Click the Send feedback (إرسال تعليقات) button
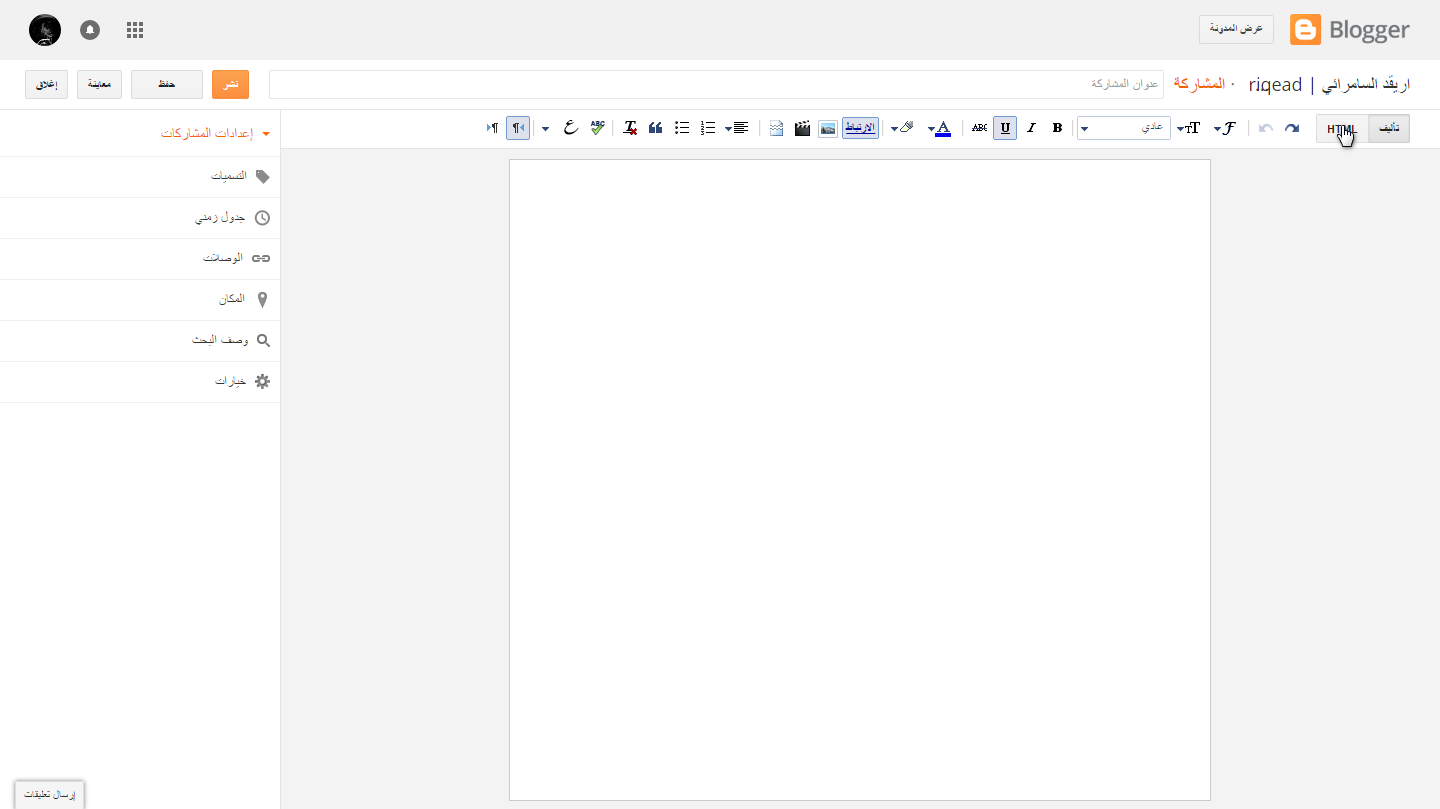Screen dimensions: 1440x809 (50, 794)
